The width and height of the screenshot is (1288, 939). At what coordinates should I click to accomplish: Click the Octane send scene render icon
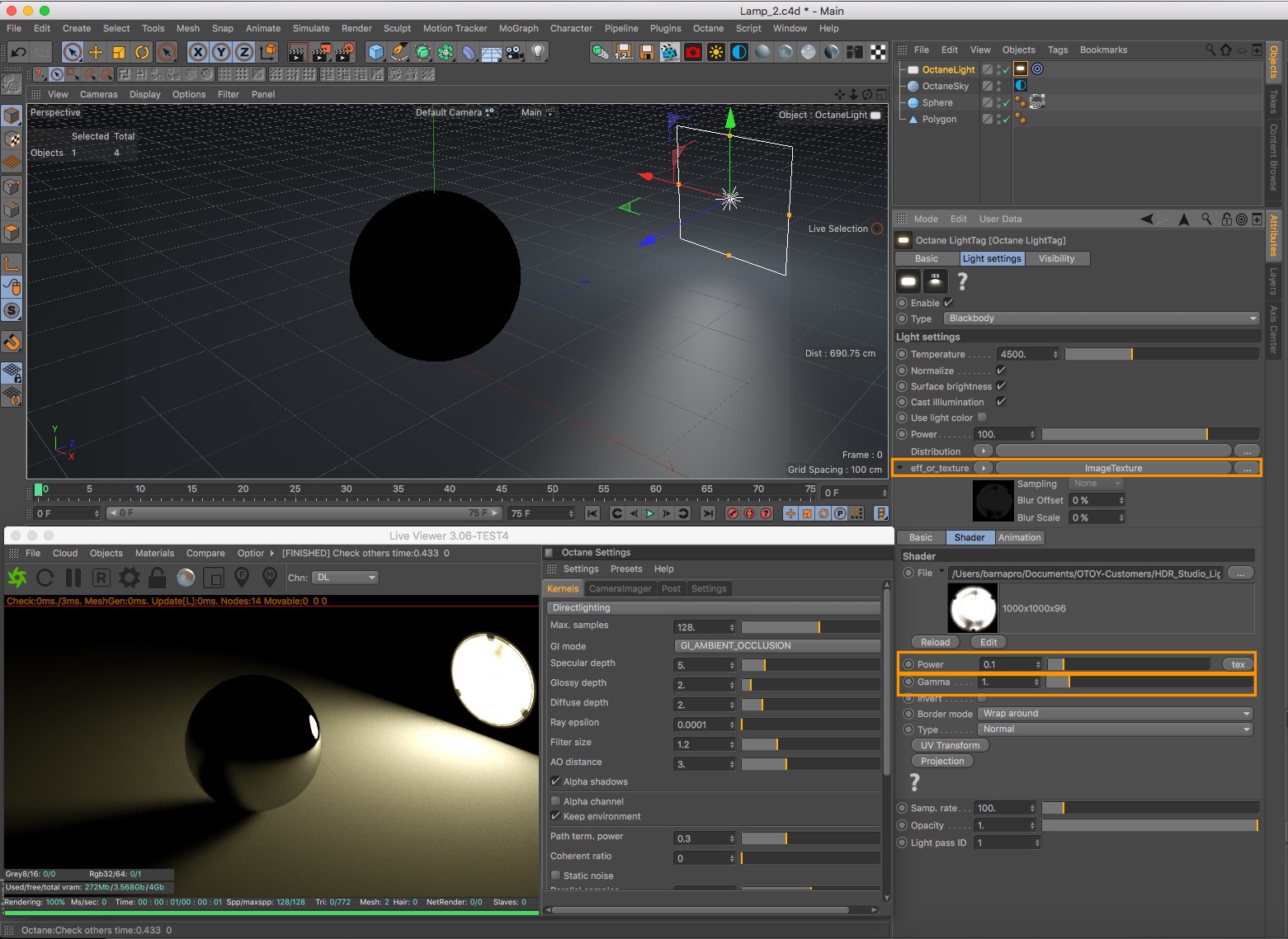coord(17,578)
